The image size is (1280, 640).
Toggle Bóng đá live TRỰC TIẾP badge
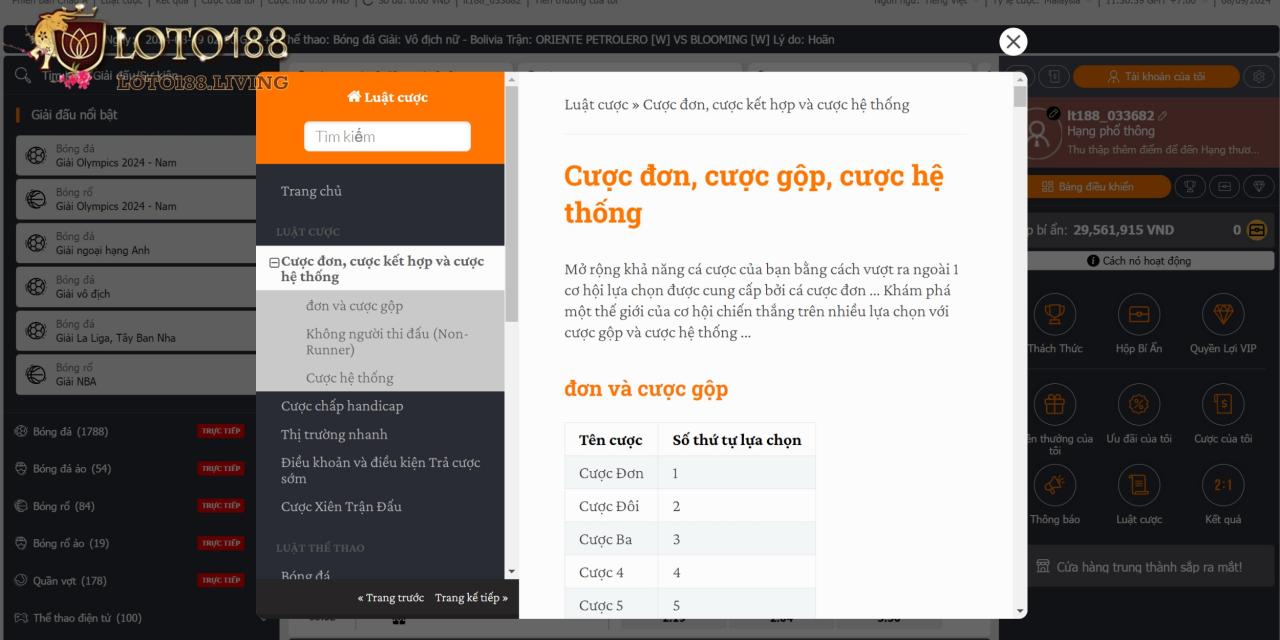[x=220, y=431]
